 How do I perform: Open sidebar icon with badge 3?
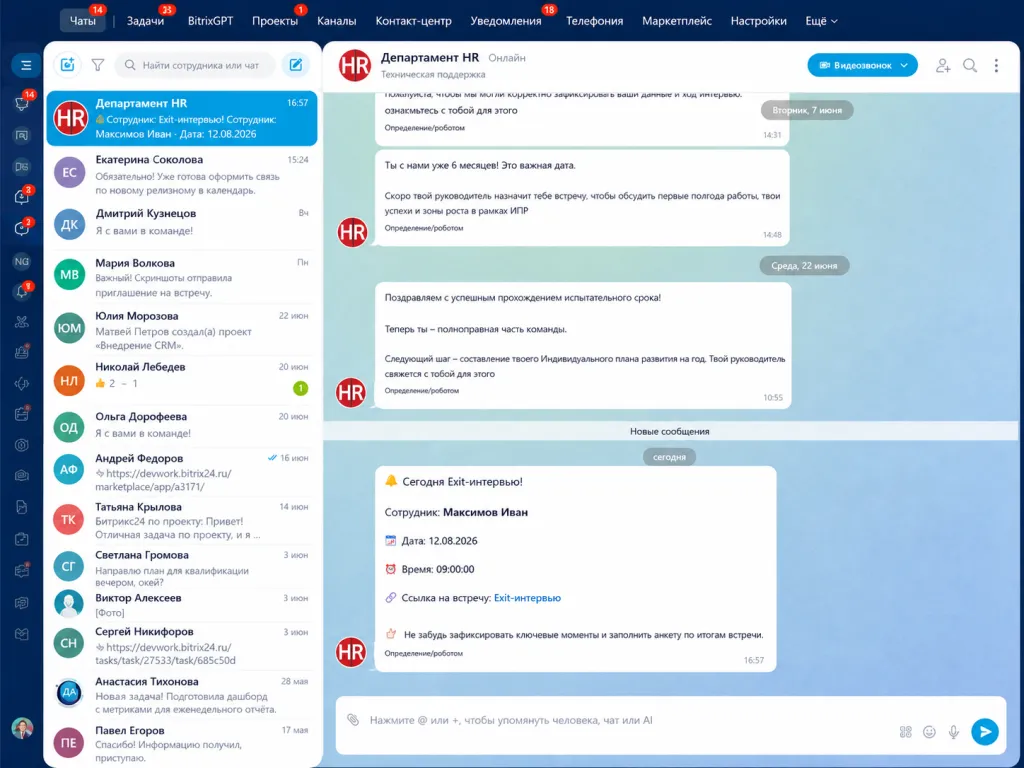(22, 197)
